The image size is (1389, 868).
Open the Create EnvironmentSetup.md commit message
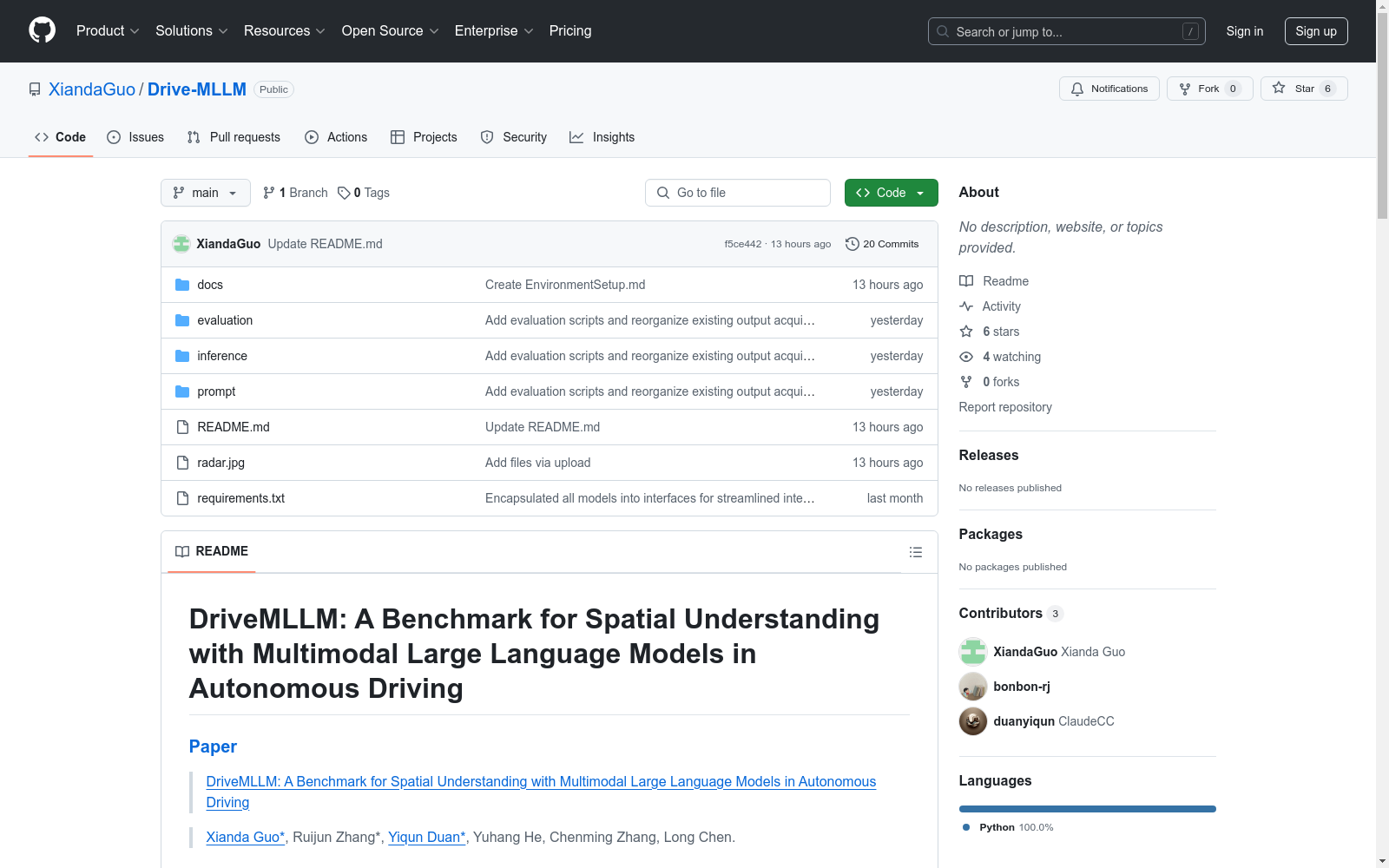(565, 285)
